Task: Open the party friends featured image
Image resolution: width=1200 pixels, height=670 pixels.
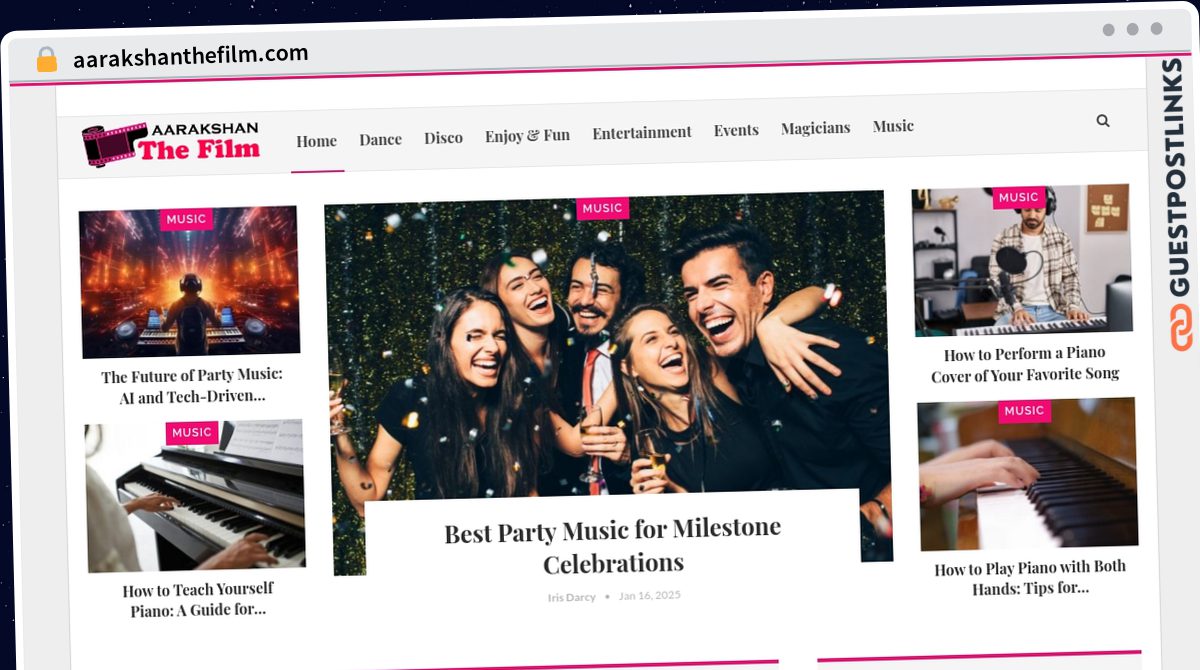Action: click(x=605, y=345)
